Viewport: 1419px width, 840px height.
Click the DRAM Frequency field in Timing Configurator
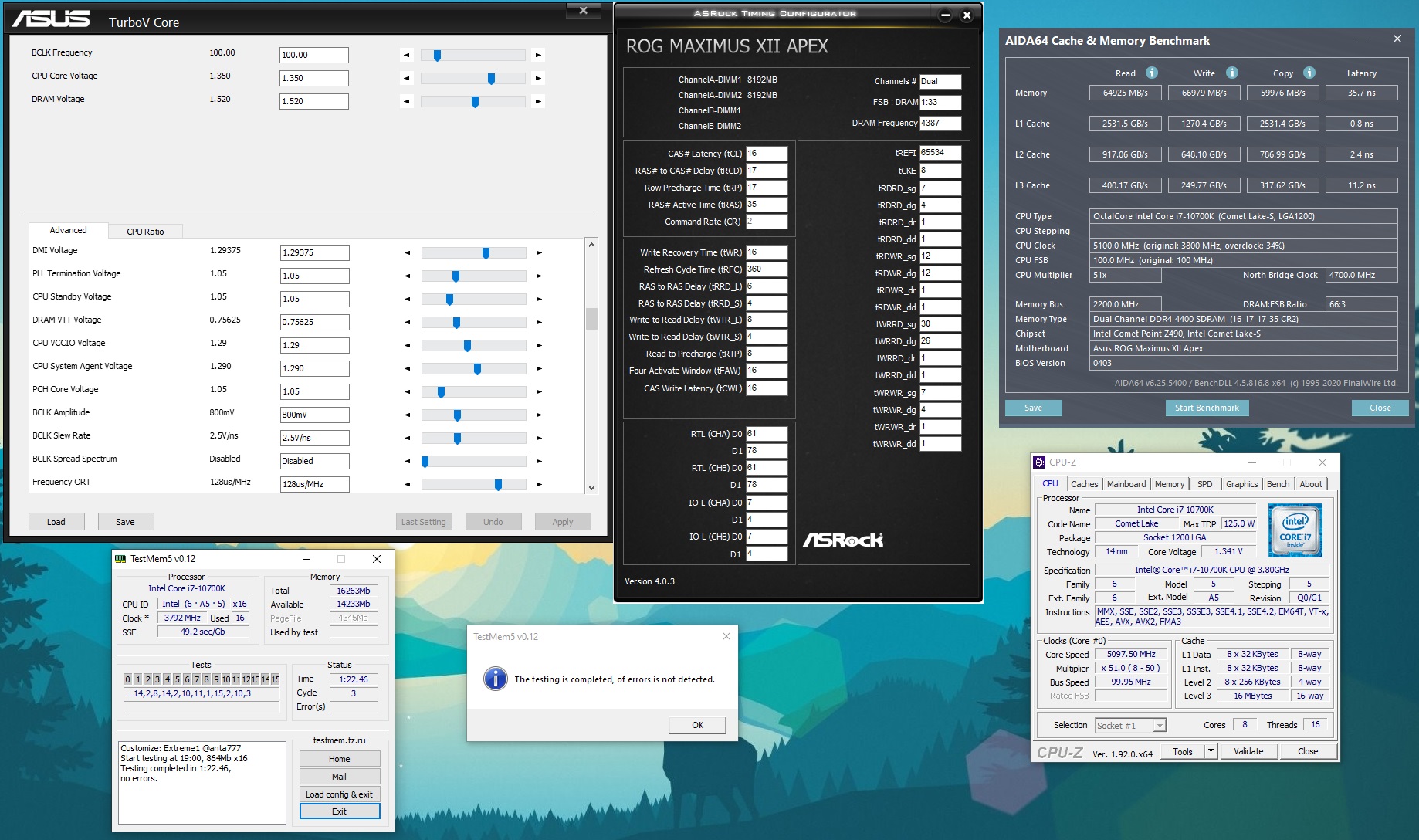pos(940,123)
